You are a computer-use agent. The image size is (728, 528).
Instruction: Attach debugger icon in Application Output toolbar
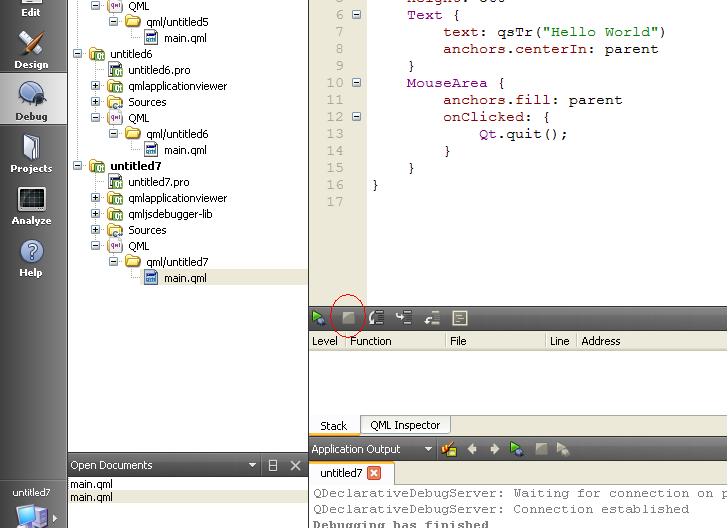point(563,449)
